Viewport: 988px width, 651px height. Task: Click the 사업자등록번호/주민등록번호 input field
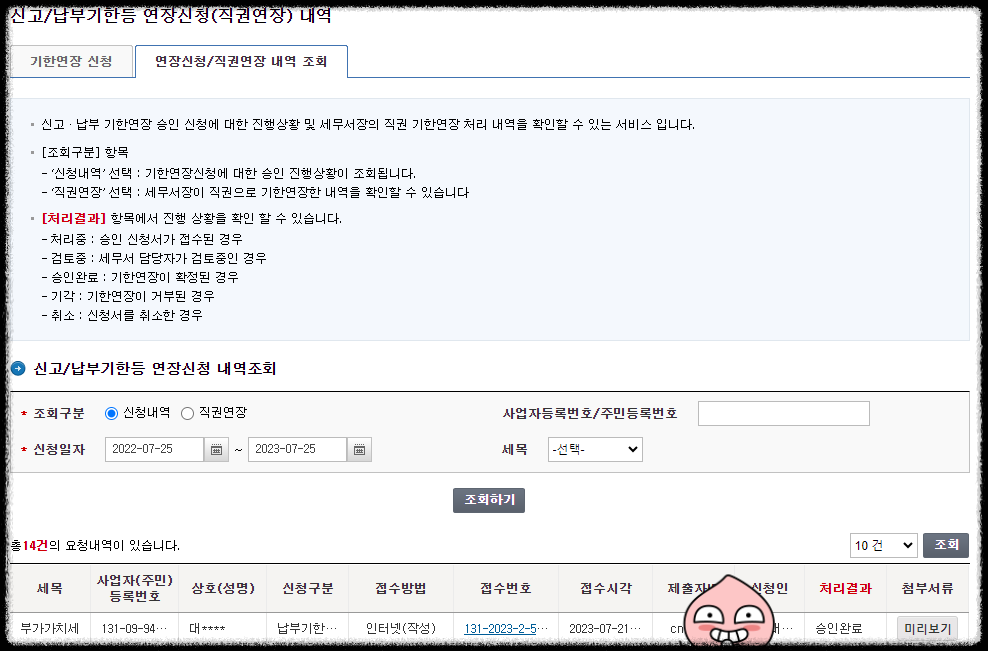click(x=783, y=413)
